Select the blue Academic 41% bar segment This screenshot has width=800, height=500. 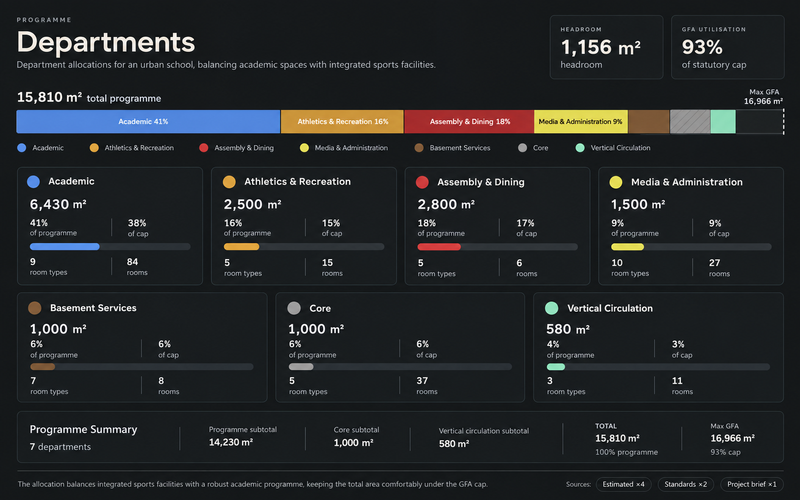tap(148, 121)
